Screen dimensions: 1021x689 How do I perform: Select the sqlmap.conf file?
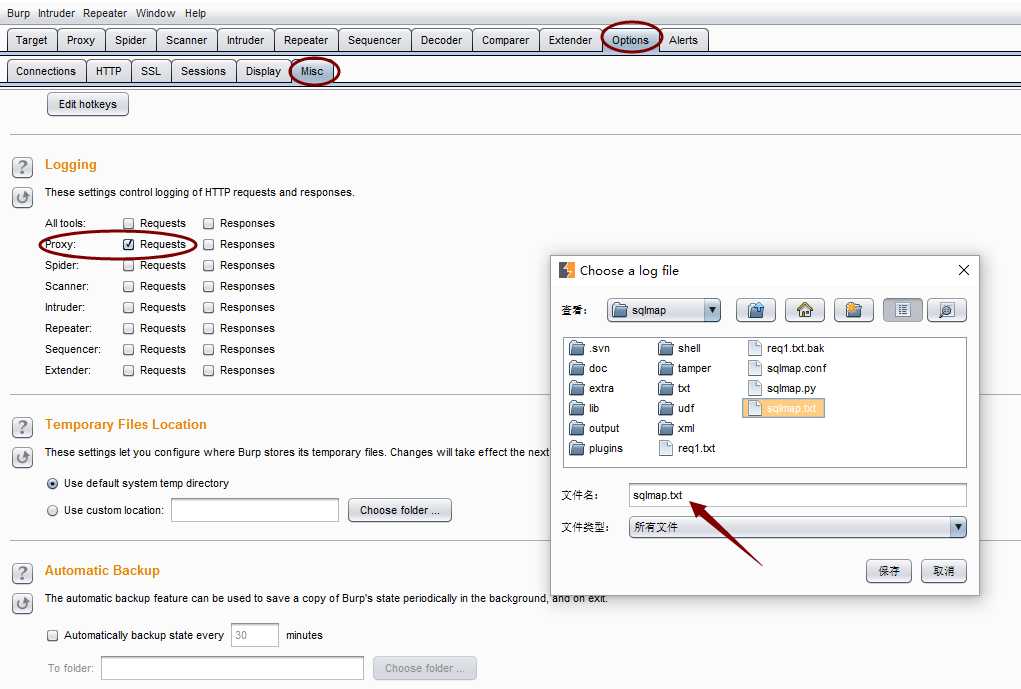tap(787, 368)
